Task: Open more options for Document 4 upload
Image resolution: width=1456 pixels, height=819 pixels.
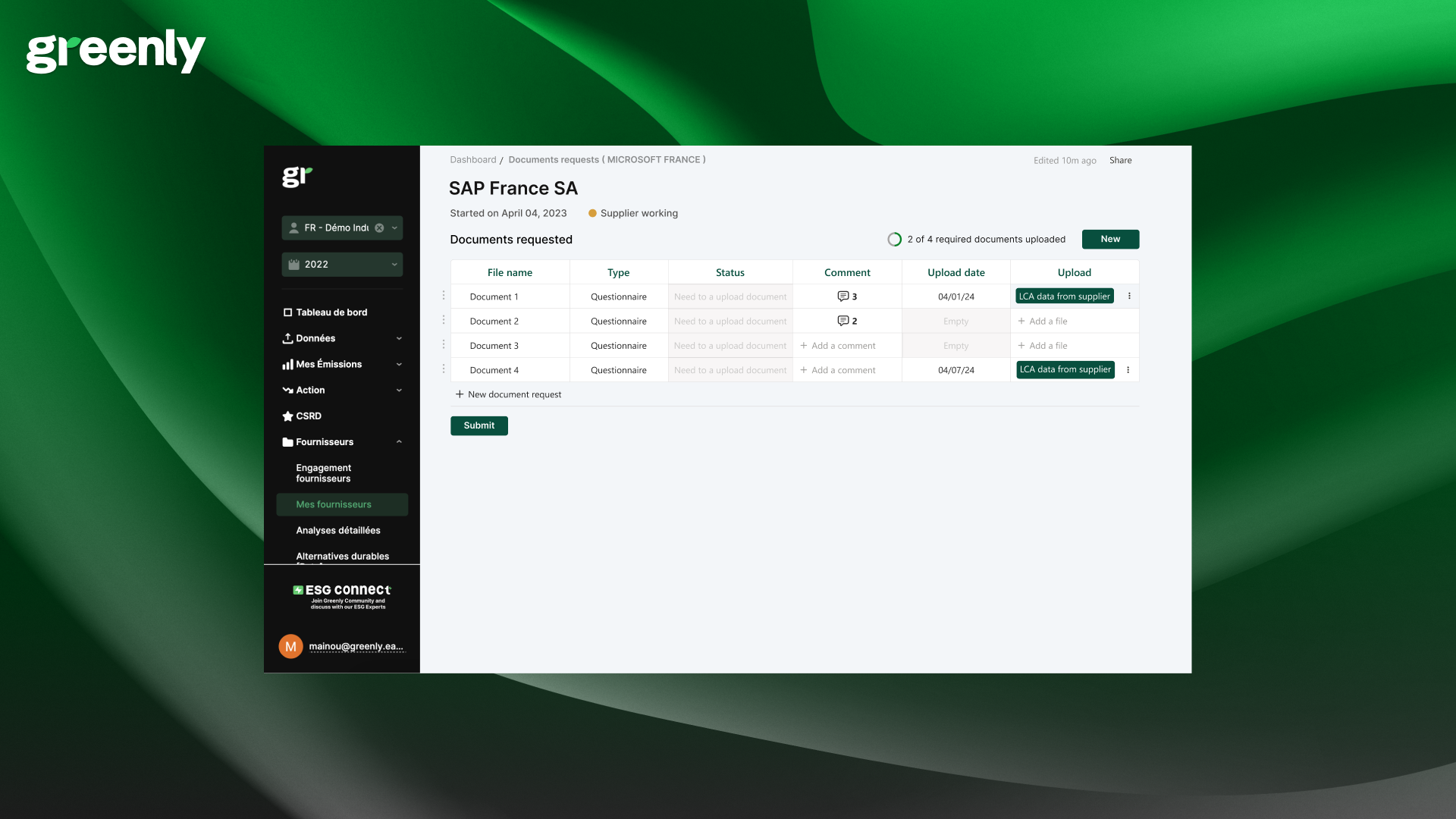Action: (x=1128, y=370)
